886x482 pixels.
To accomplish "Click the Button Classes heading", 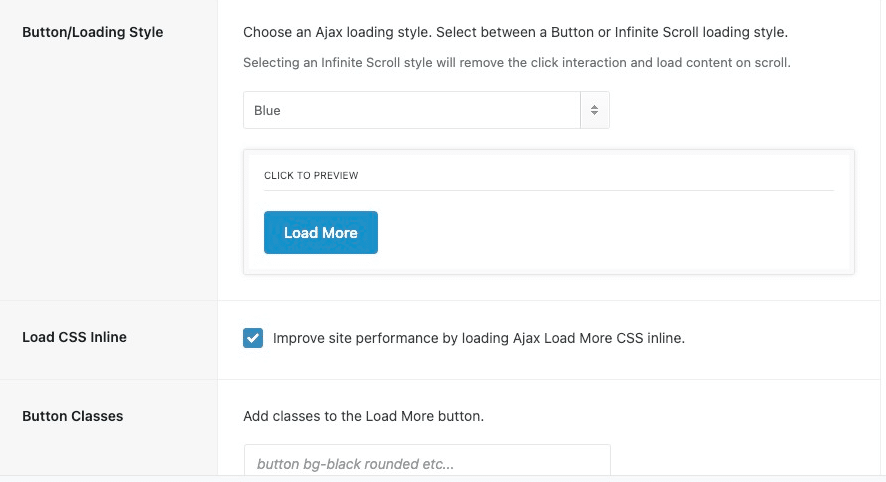I will 72,416.
